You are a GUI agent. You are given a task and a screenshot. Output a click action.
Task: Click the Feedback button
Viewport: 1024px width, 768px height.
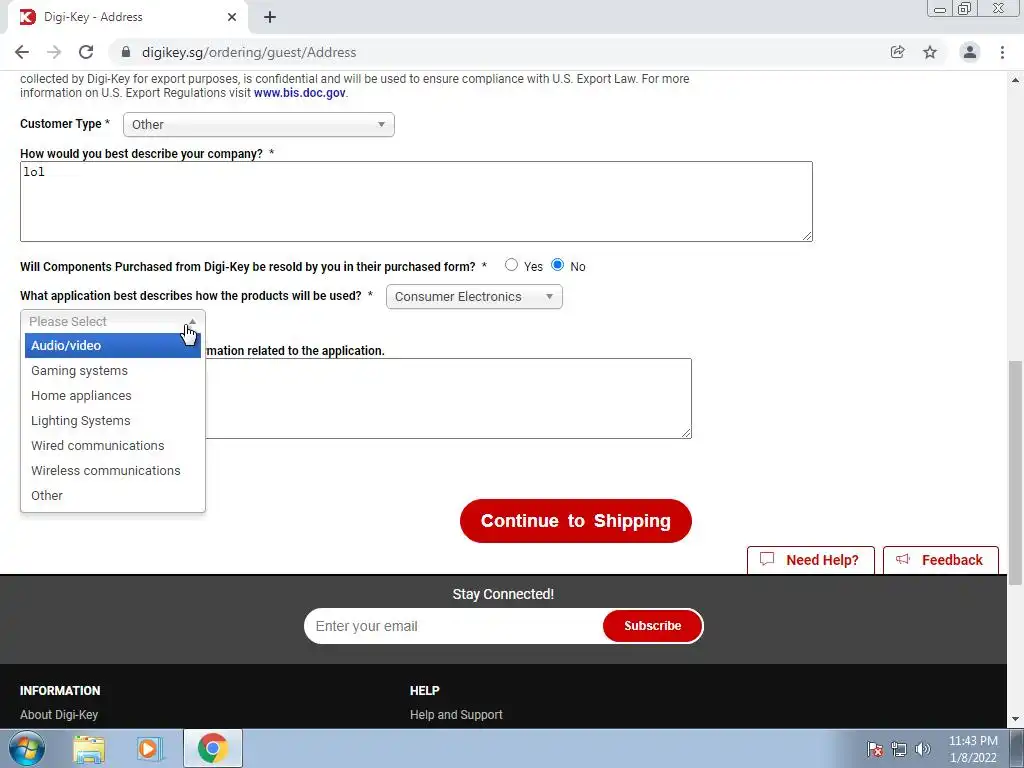(x=940, y=560)
